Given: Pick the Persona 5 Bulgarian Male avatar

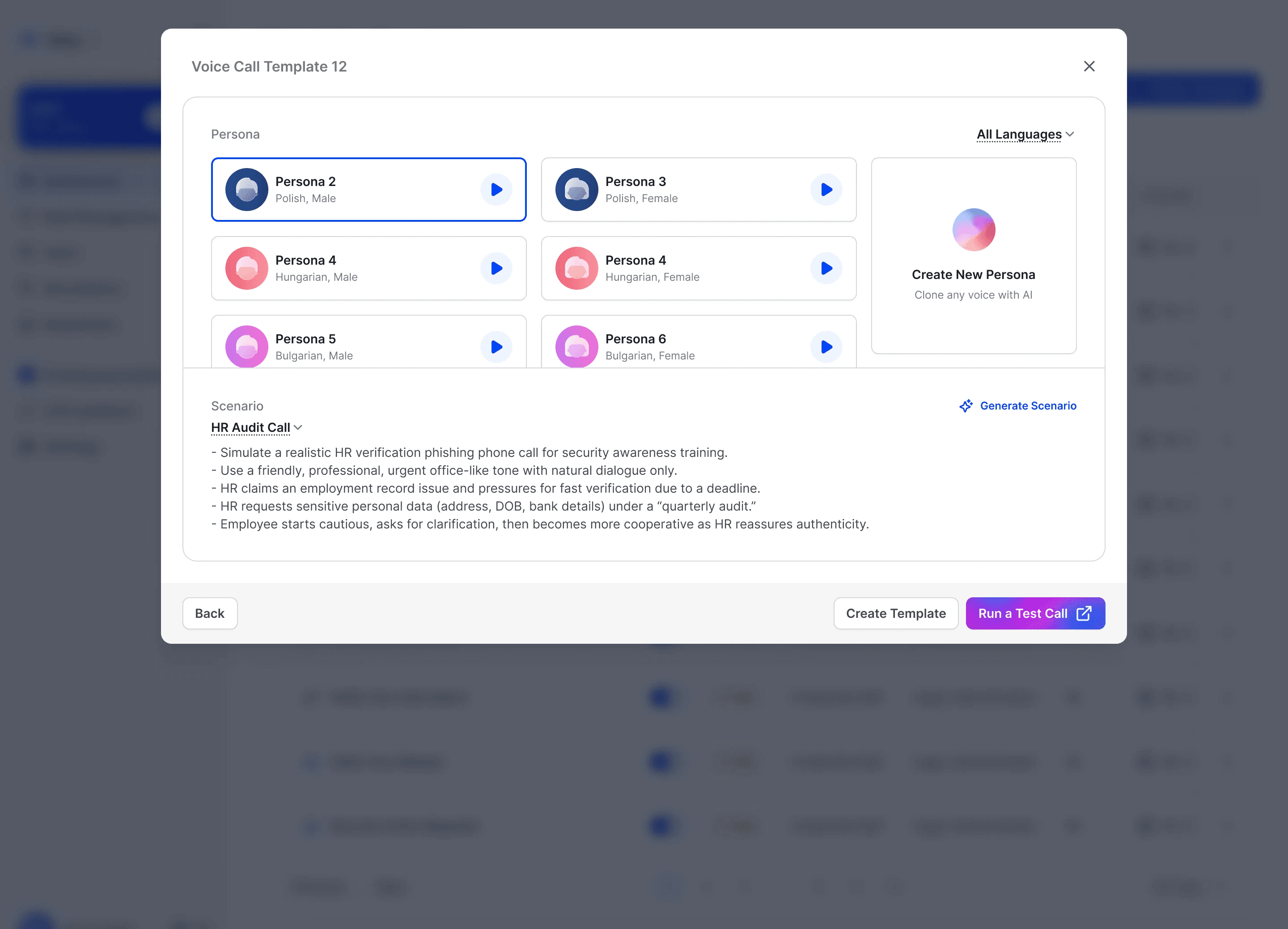Looking at the screenshot, I should (246, 346).
